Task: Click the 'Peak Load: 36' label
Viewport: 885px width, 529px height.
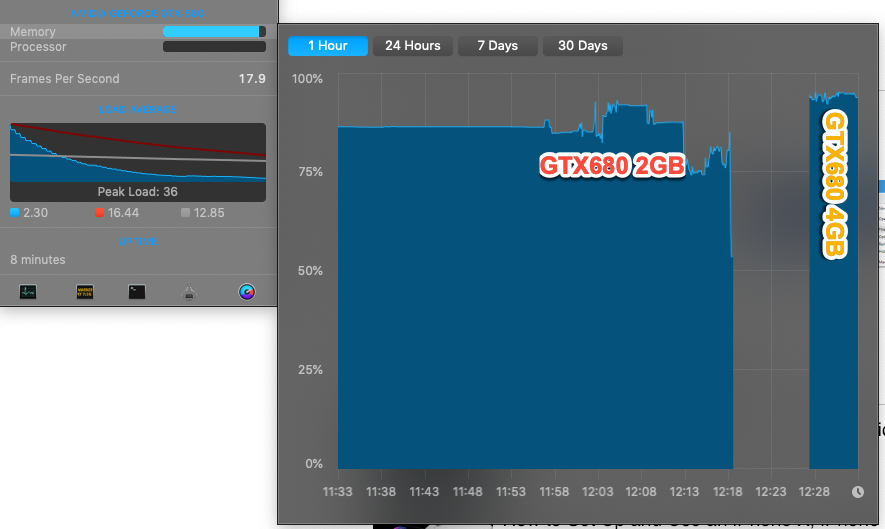Action: coord(138,192)
